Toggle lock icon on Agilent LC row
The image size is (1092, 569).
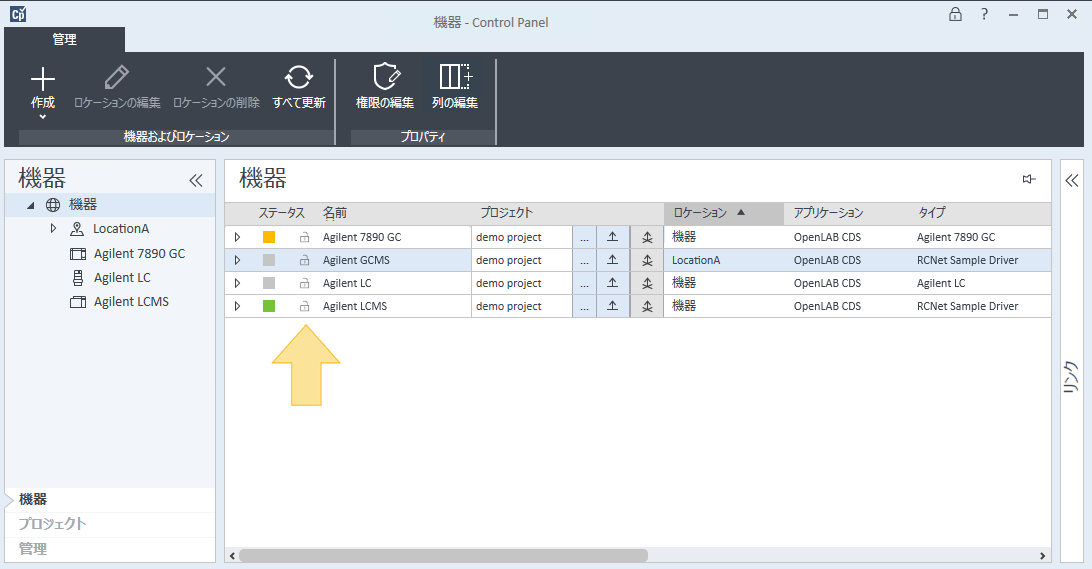tap(304, 283)
